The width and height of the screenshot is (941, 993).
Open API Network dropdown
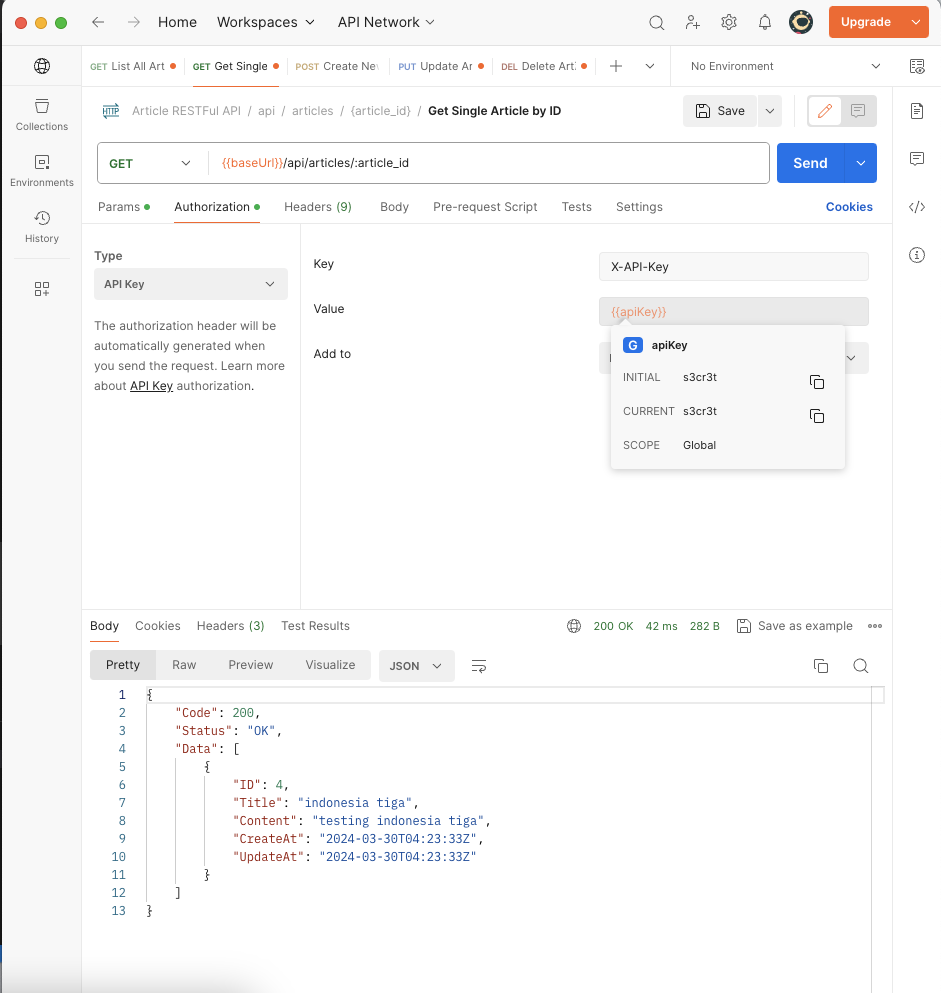point(386,22)
